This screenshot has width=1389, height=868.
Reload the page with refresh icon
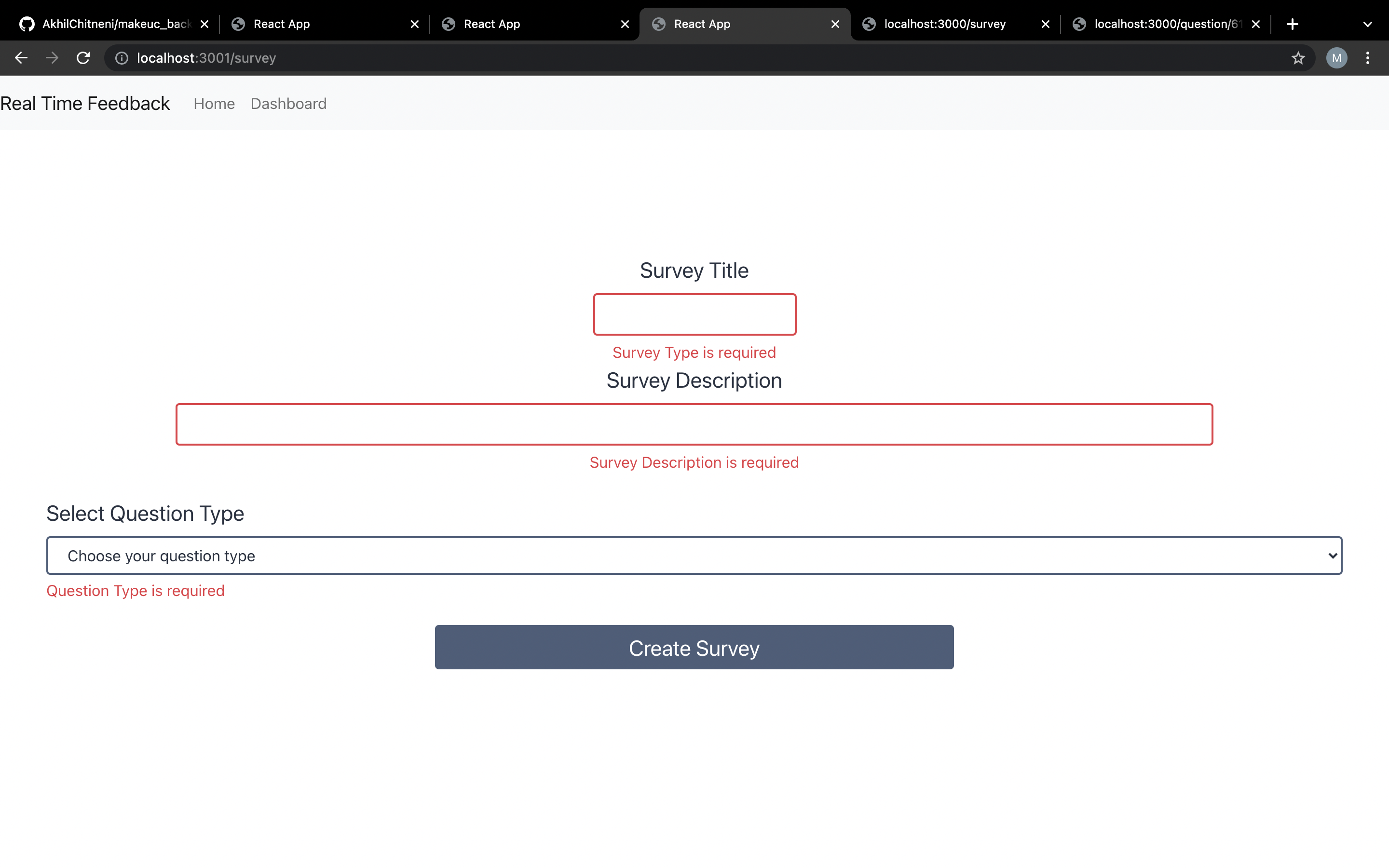pos(83,58)
